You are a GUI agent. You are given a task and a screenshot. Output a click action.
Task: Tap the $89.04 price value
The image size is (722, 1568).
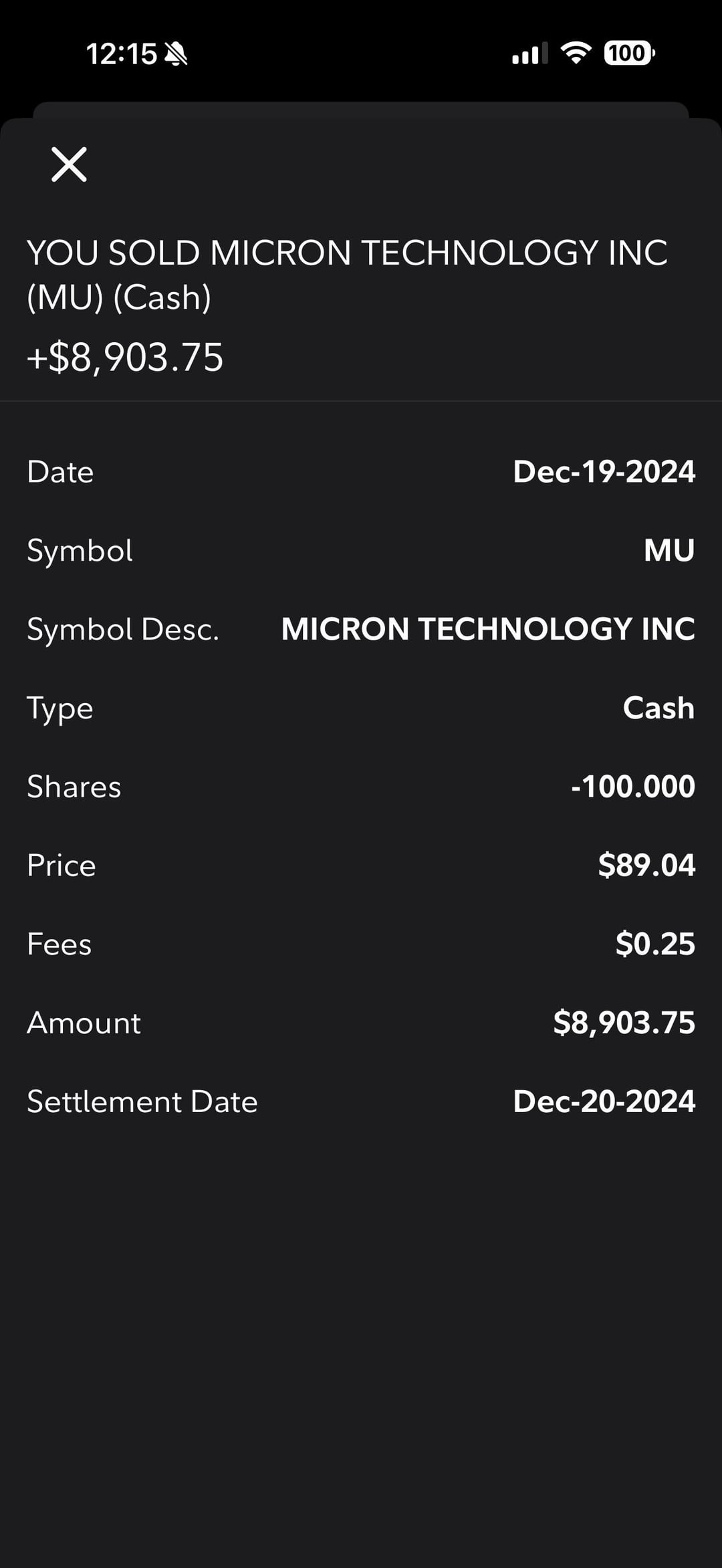646,866
